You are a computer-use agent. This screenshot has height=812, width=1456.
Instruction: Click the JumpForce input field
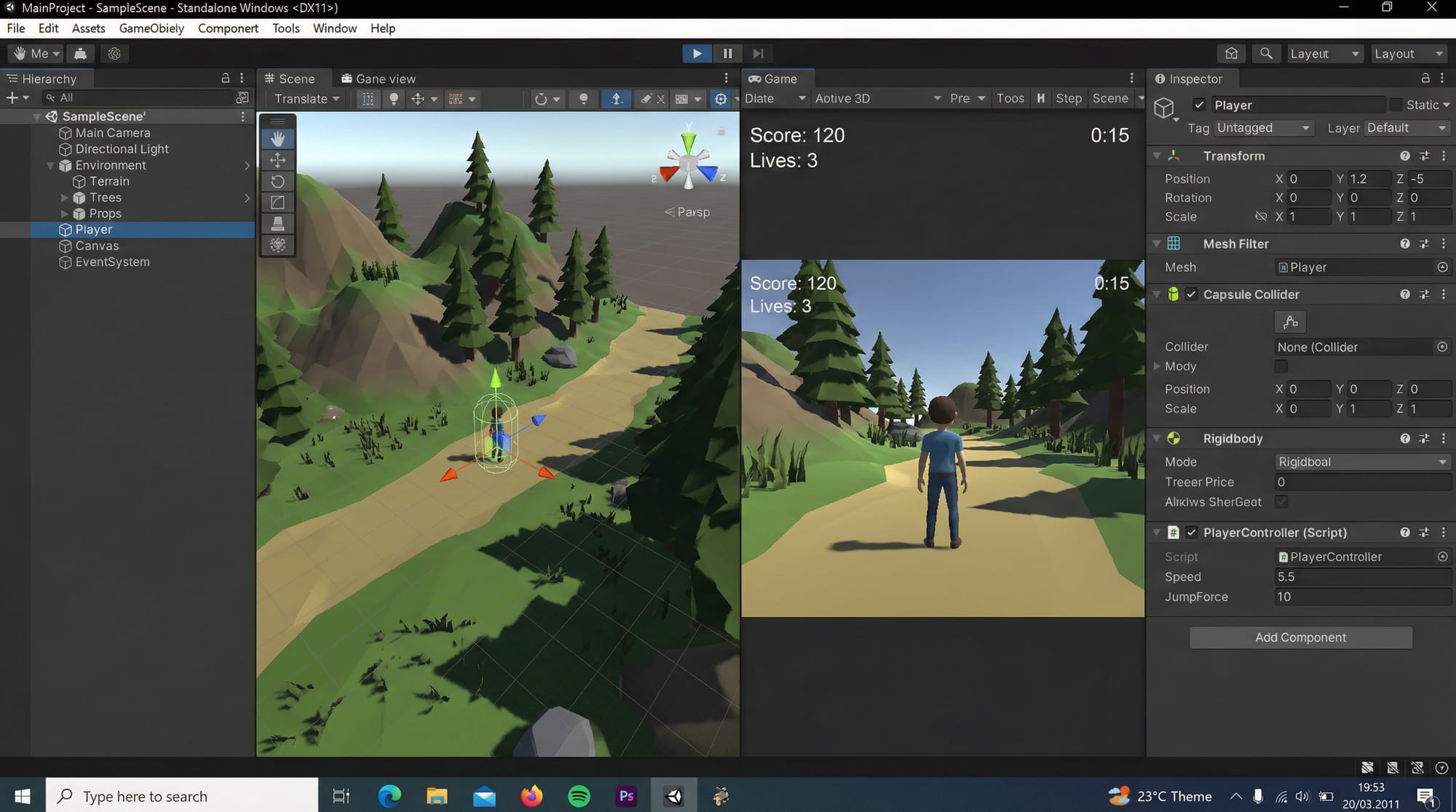pos(1361,597)
